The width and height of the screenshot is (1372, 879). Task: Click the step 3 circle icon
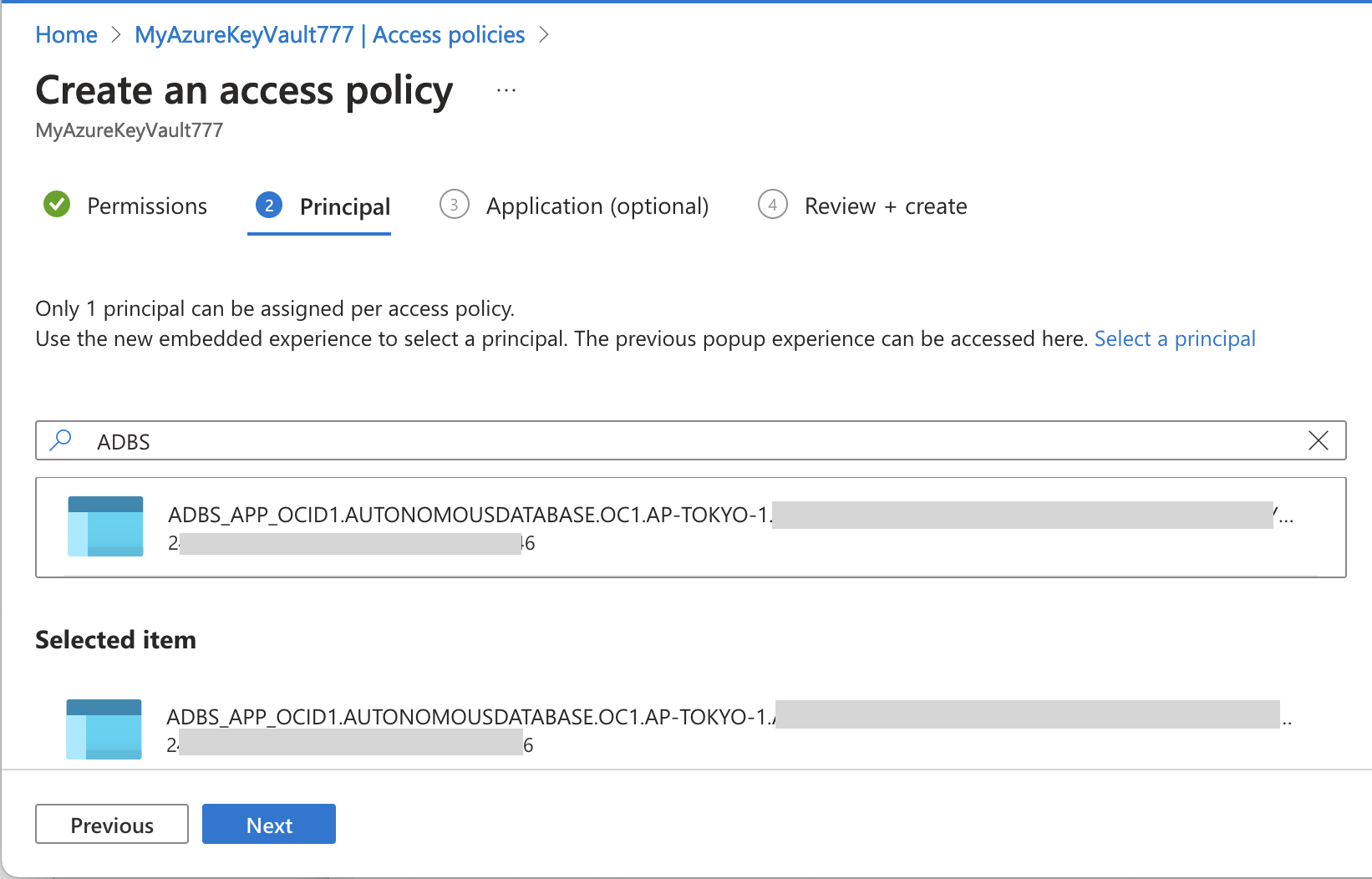(x=454, y=205)
